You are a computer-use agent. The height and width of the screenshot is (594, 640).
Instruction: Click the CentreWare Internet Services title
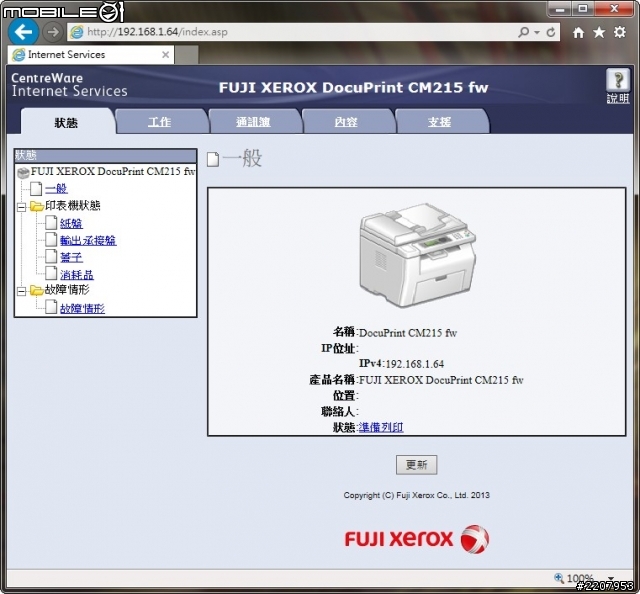click(69, 85)
